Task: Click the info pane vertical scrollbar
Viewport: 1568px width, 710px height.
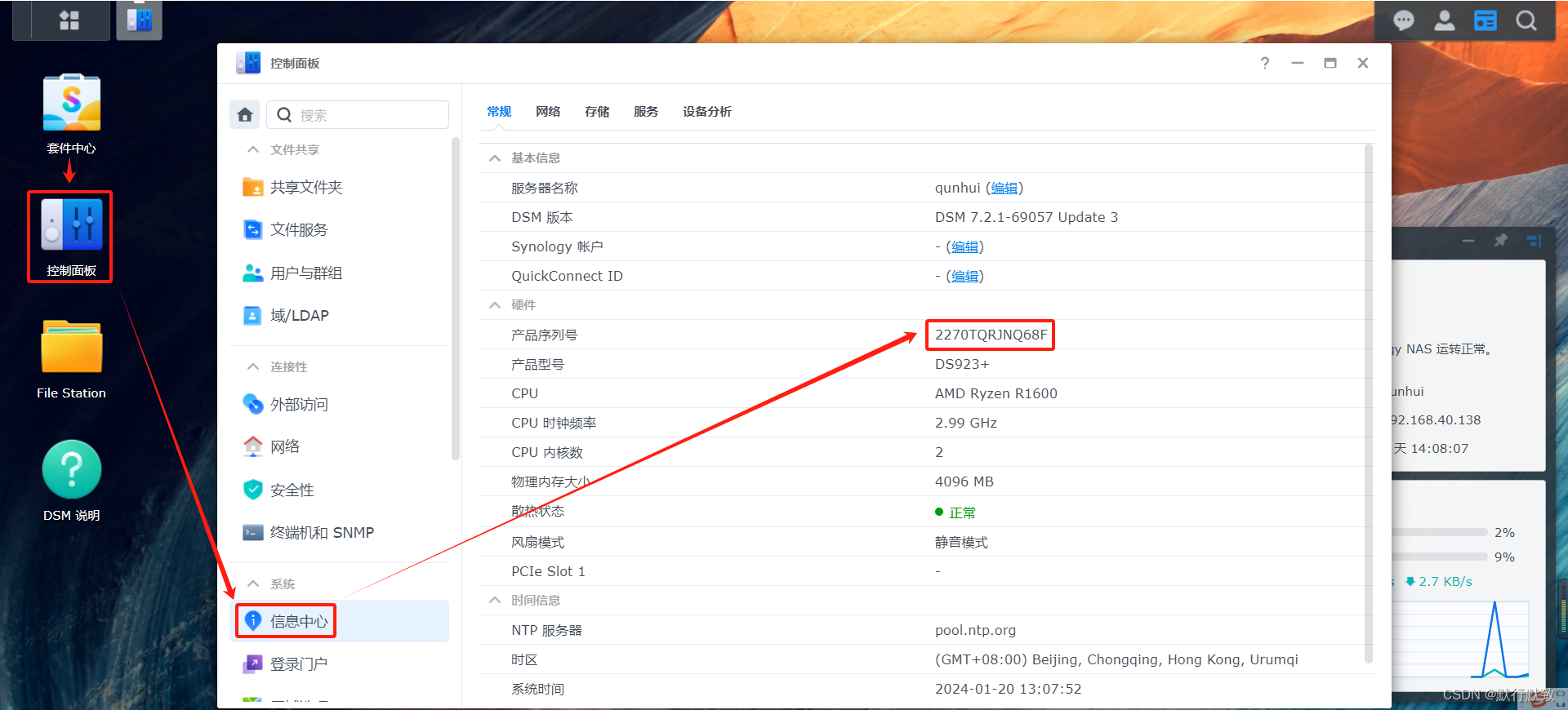Action: click(1369, 404)
